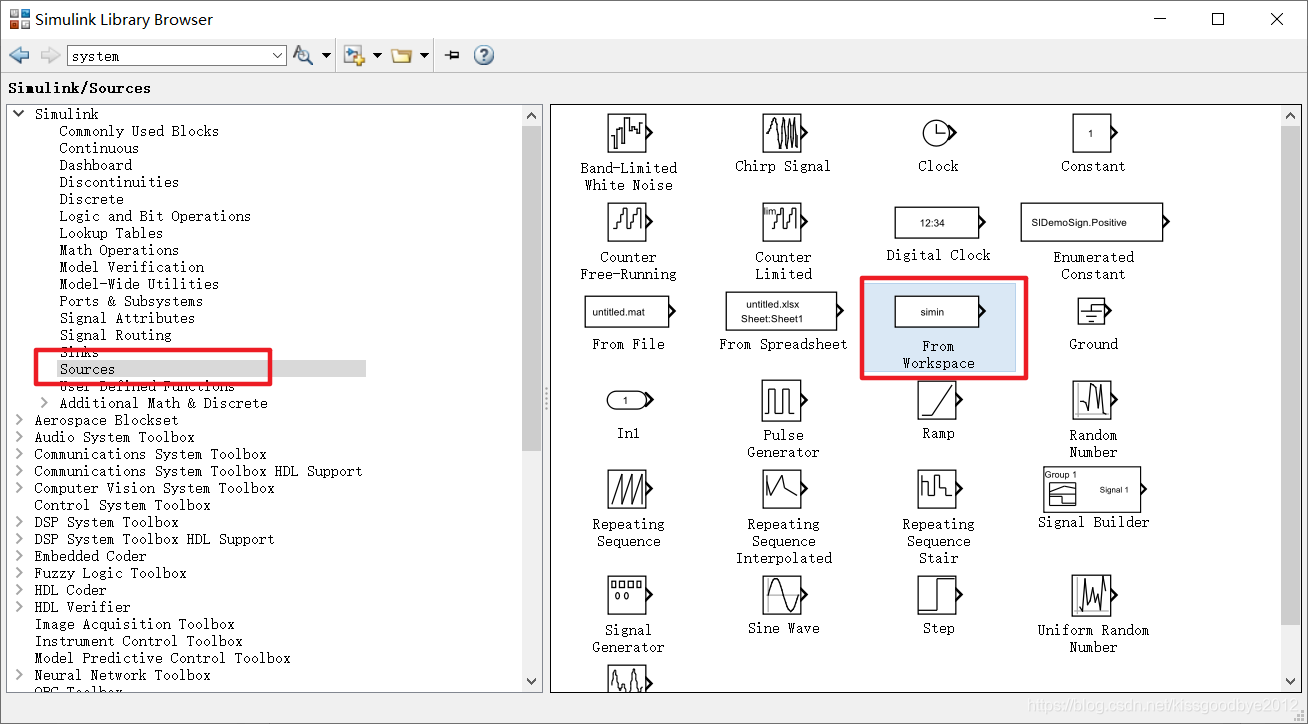The image size is (1308, 724).
Task: Select the Sine Wave block
Action: click(x=783, y=595)
